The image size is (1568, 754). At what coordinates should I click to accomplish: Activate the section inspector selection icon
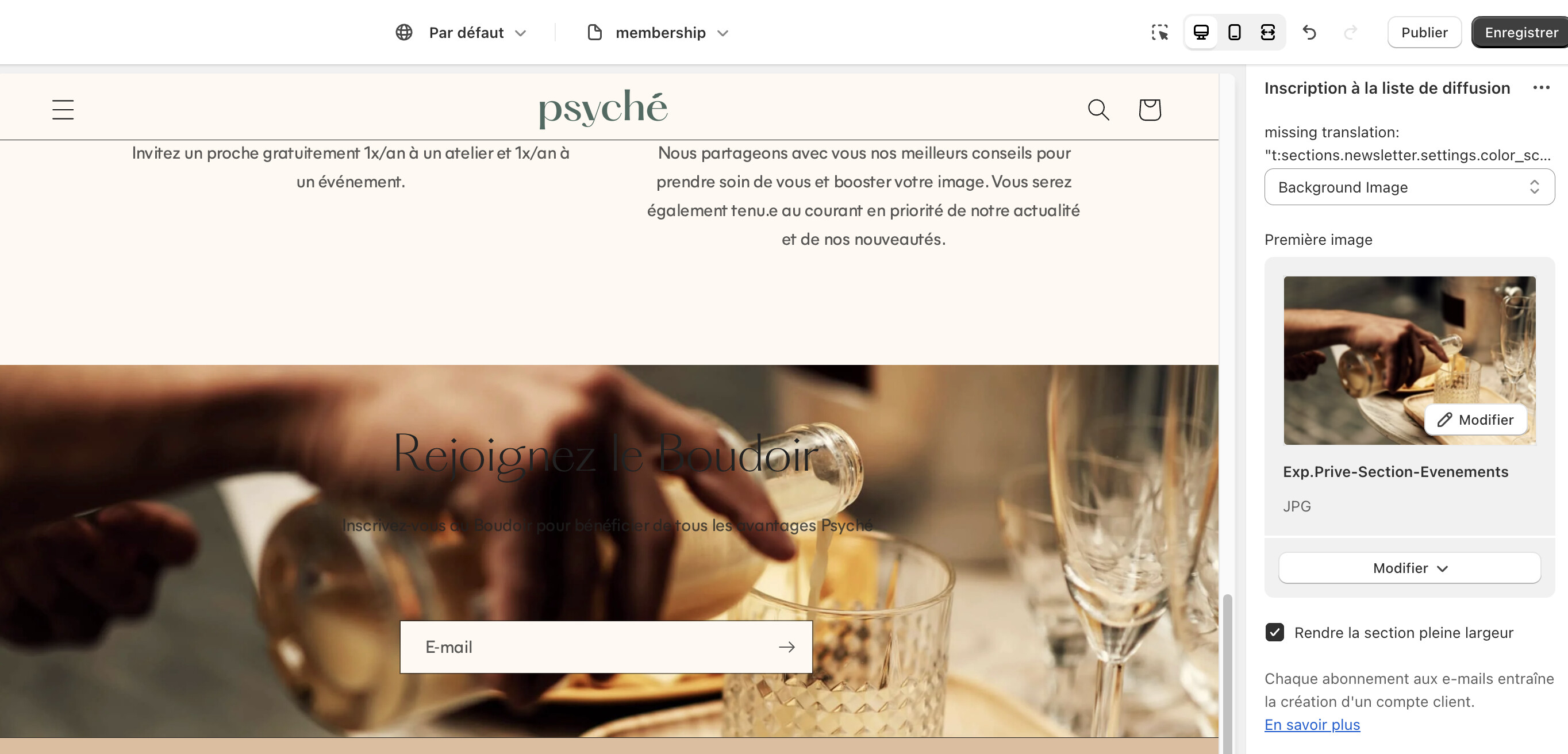pos(1159,32)
